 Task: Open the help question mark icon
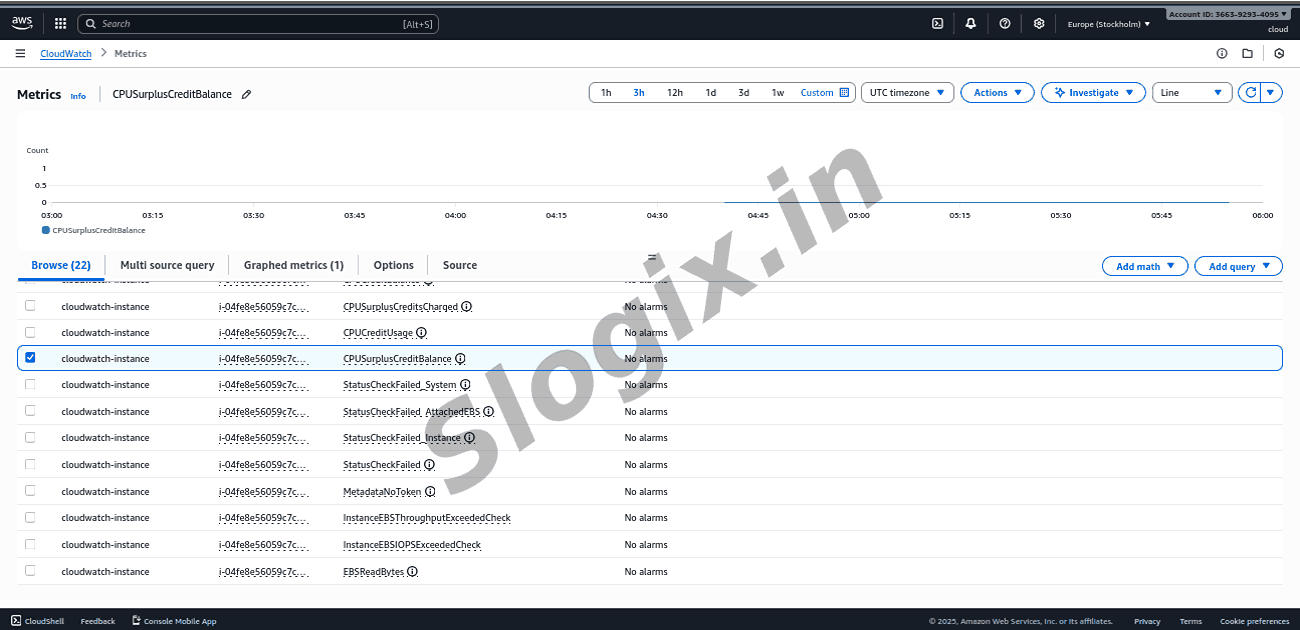point(1005,23)
